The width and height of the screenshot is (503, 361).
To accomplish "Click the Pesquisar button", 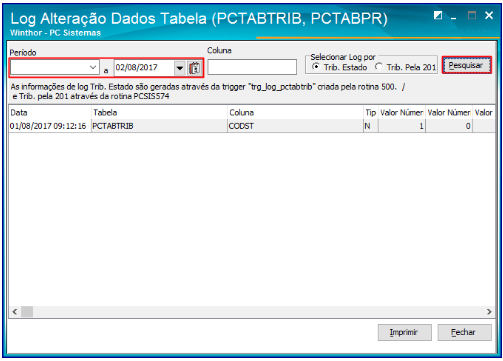I will 466,65.
